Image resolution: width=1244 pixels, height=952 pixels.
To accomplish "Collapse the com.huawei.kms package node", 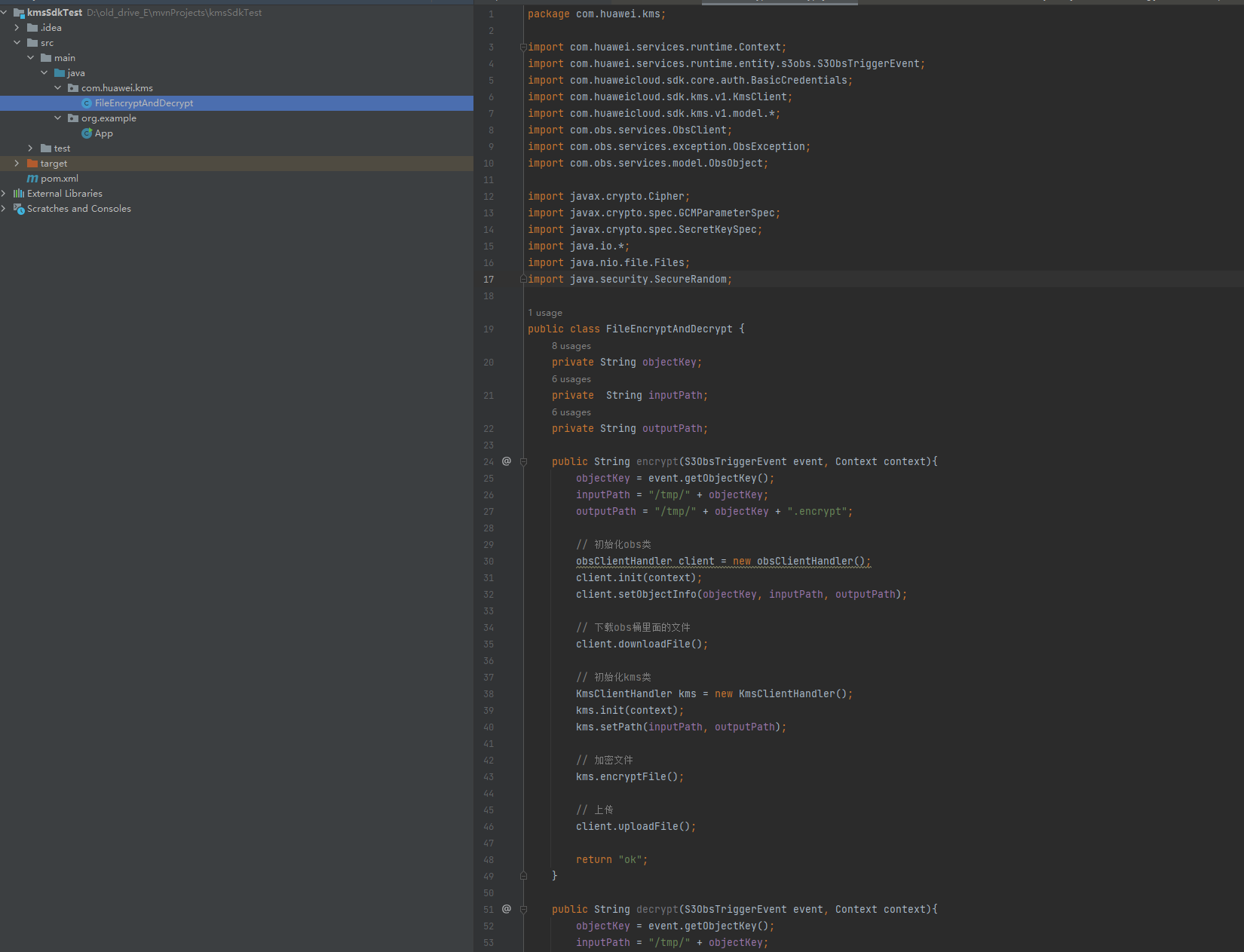I will [x=57, y=88].
